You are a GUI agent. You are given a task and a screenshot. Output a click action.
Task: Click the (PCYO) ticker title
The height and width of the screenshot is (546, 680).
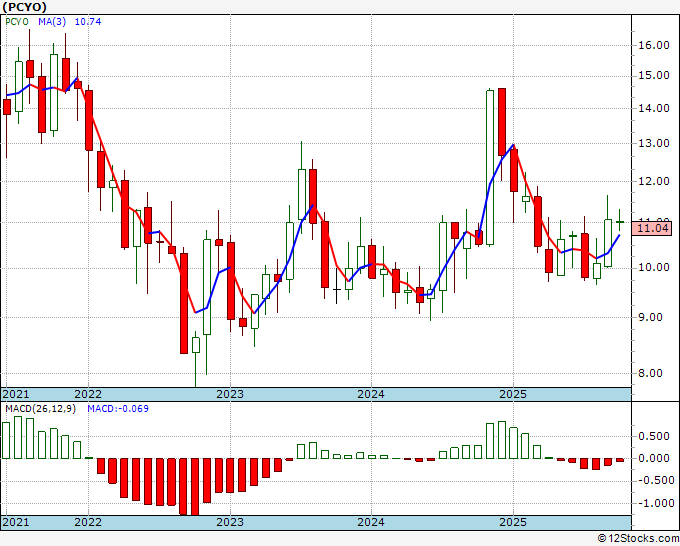point(24,7)
